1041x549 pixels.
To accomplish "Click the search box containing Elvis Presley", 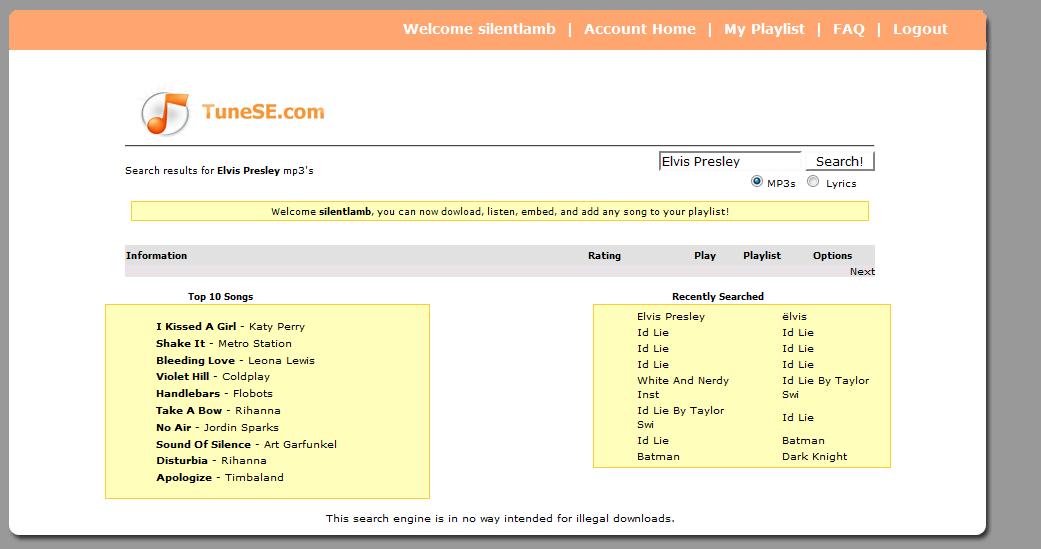I will coord(730,161).
